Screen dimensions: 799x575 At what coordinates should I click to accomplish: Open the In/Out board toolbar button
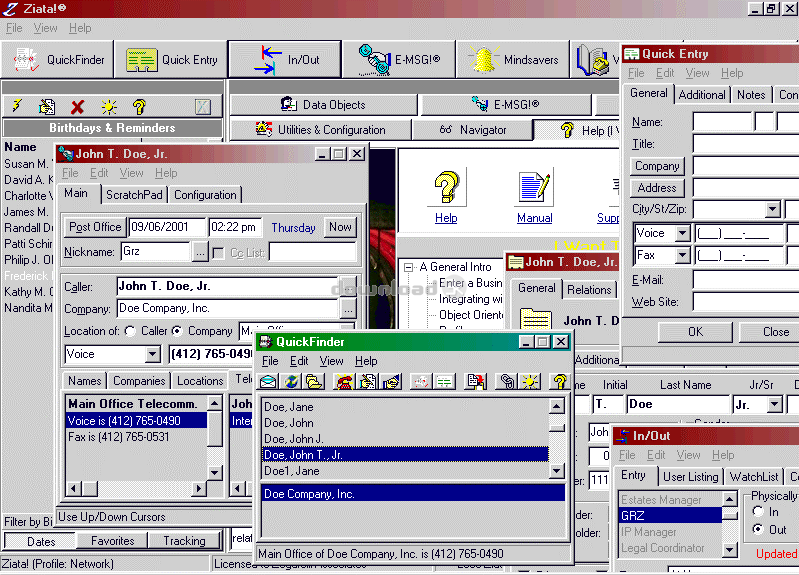tap(285, 60)
